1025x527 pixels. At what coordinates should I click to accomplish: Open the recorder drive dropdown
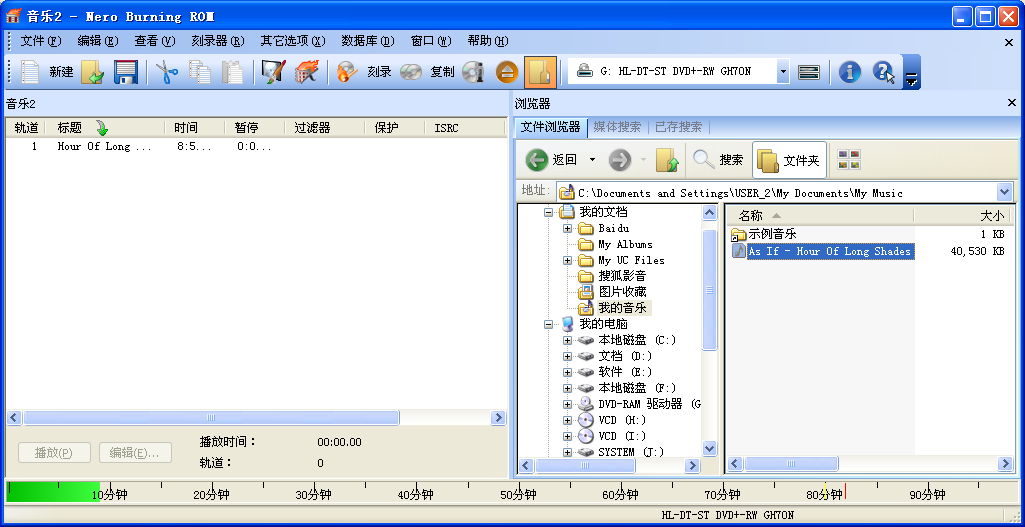coord(783,72)
